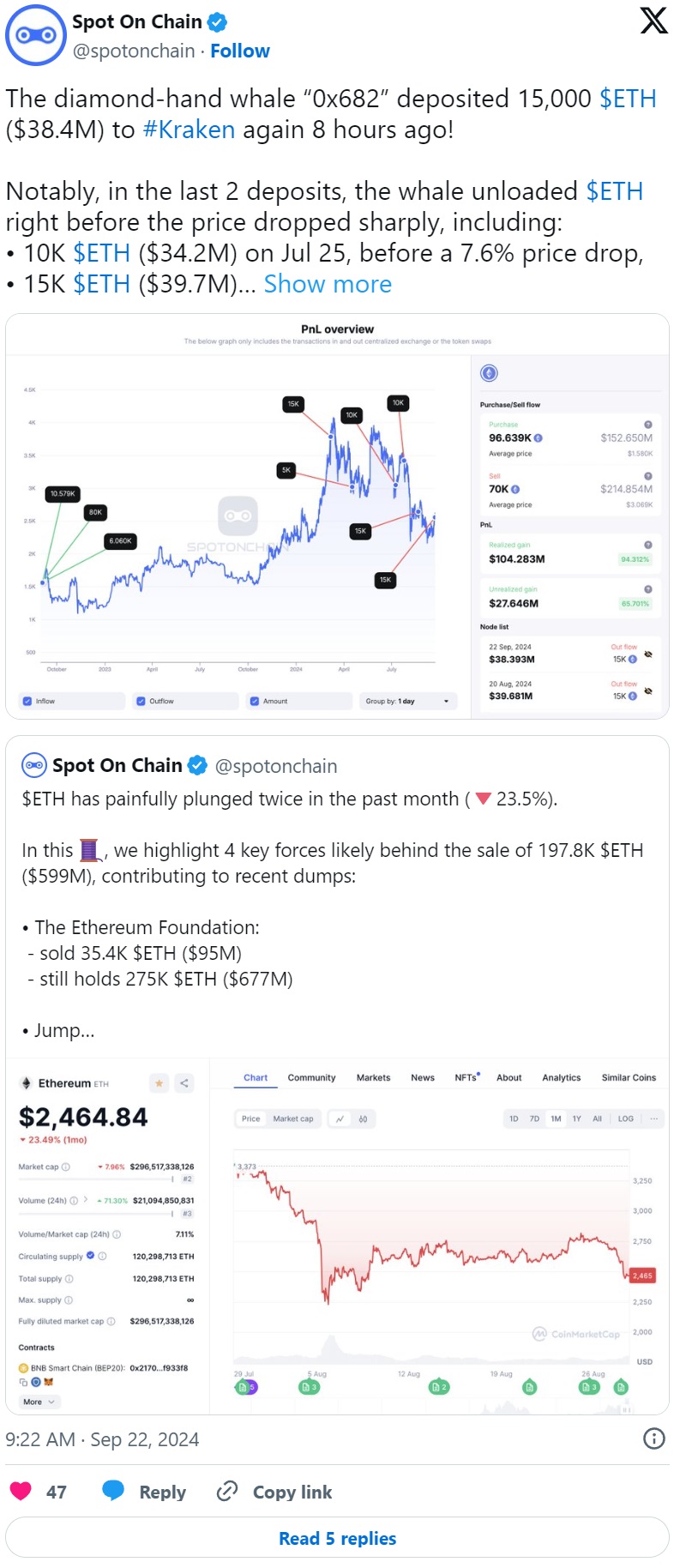Image resolution: width=674 pixels, height=1568 pixels.
Task: Click the Ethereum share icon
Action: pos(184,1083)
